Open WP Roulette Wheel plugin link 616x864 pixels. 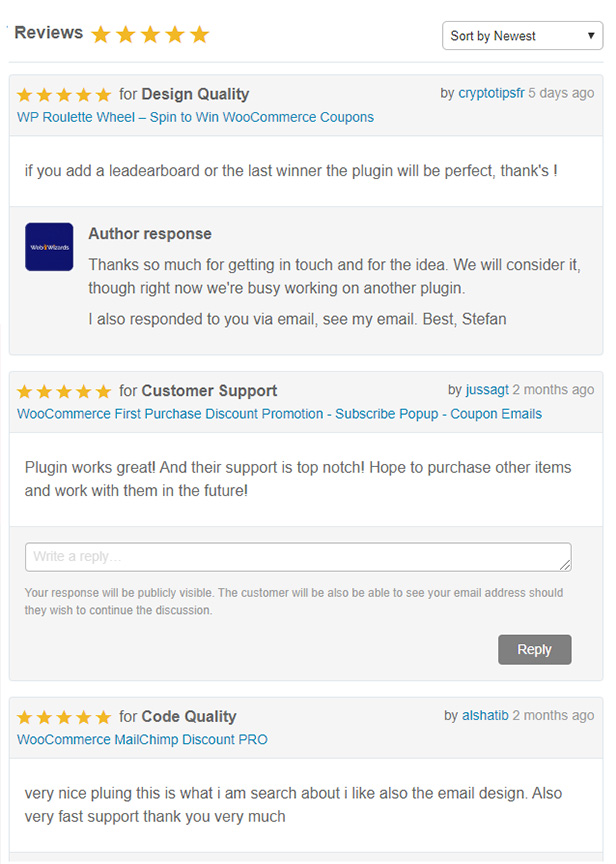click(x=195, y=117)
